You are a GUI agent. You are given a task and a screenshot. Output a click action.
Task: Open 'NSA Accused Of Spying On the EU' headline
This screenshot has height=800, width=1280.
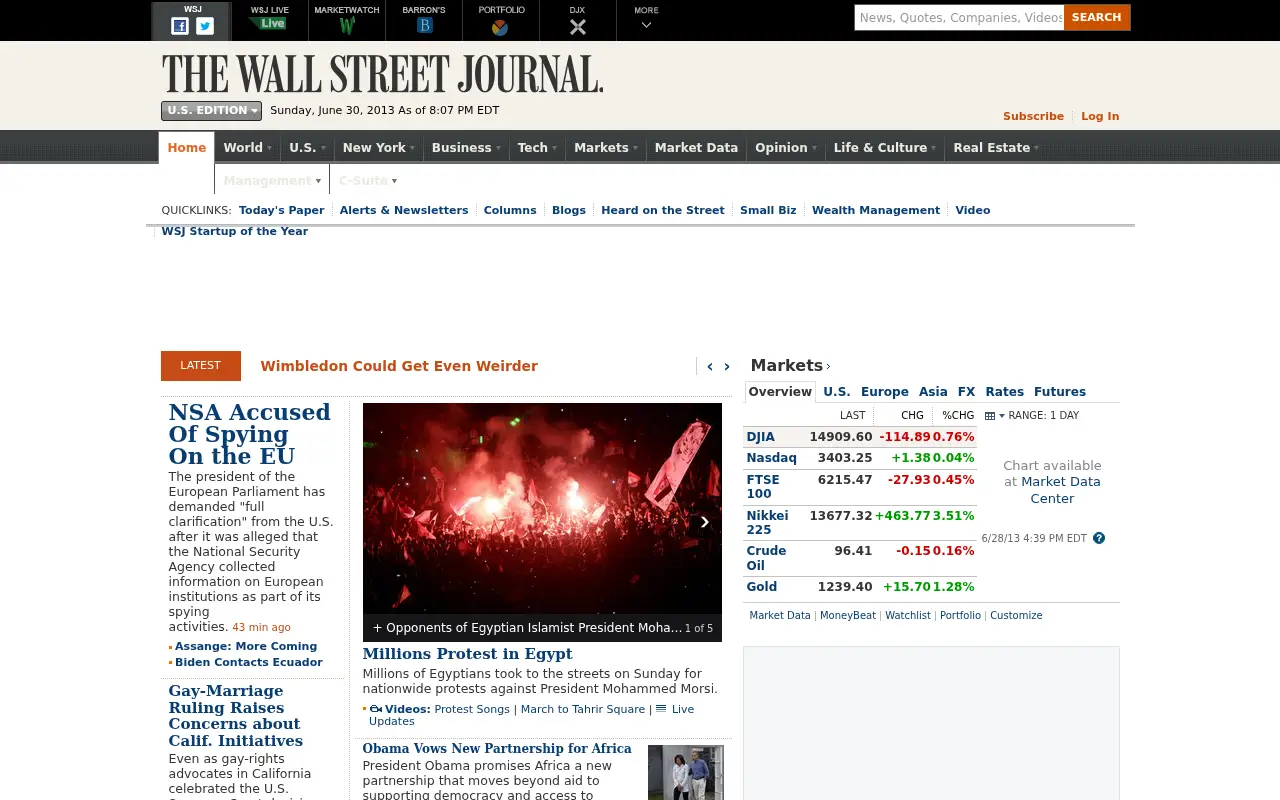point(250,434)
